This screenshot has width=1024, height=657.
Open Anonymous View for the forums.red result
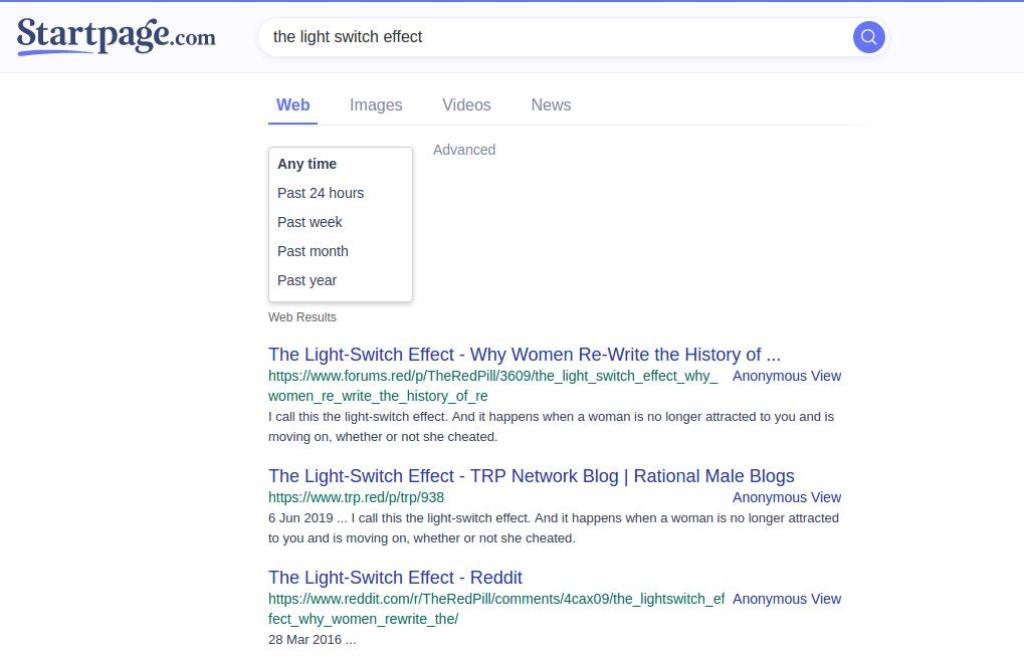(x=786, y=376)
